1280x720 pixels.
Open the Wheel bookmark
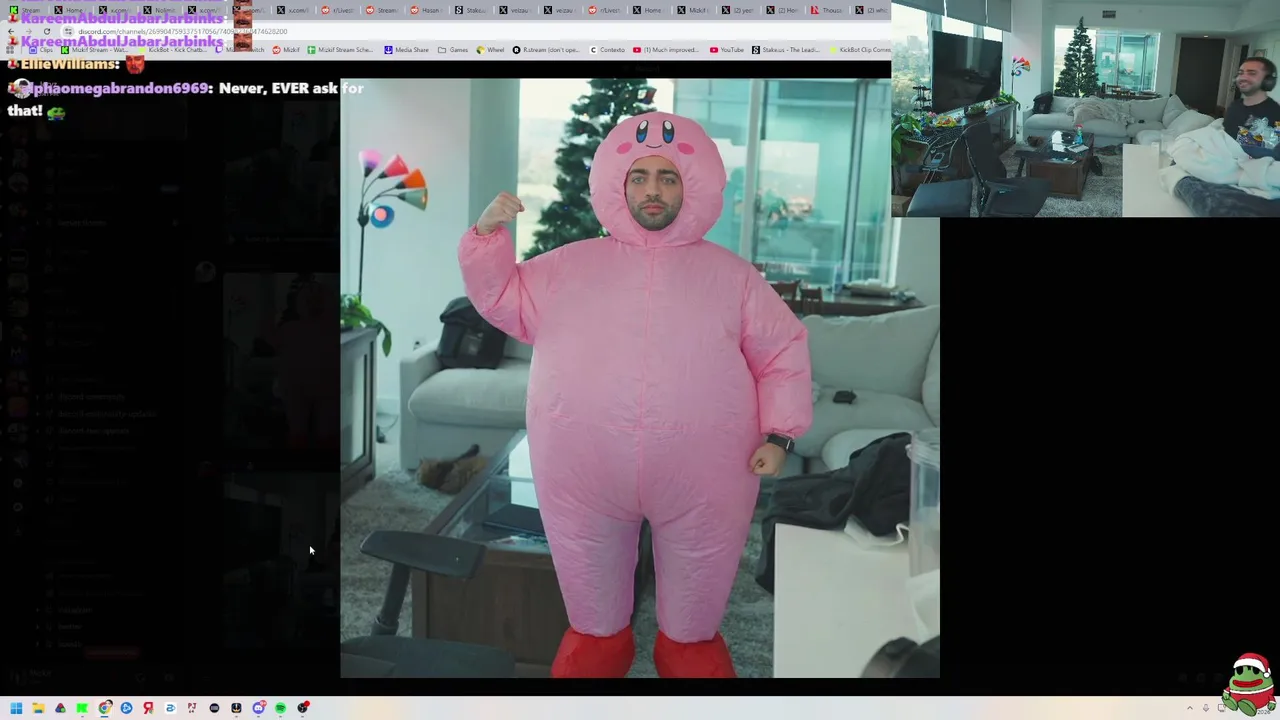(x=490, y=50)
